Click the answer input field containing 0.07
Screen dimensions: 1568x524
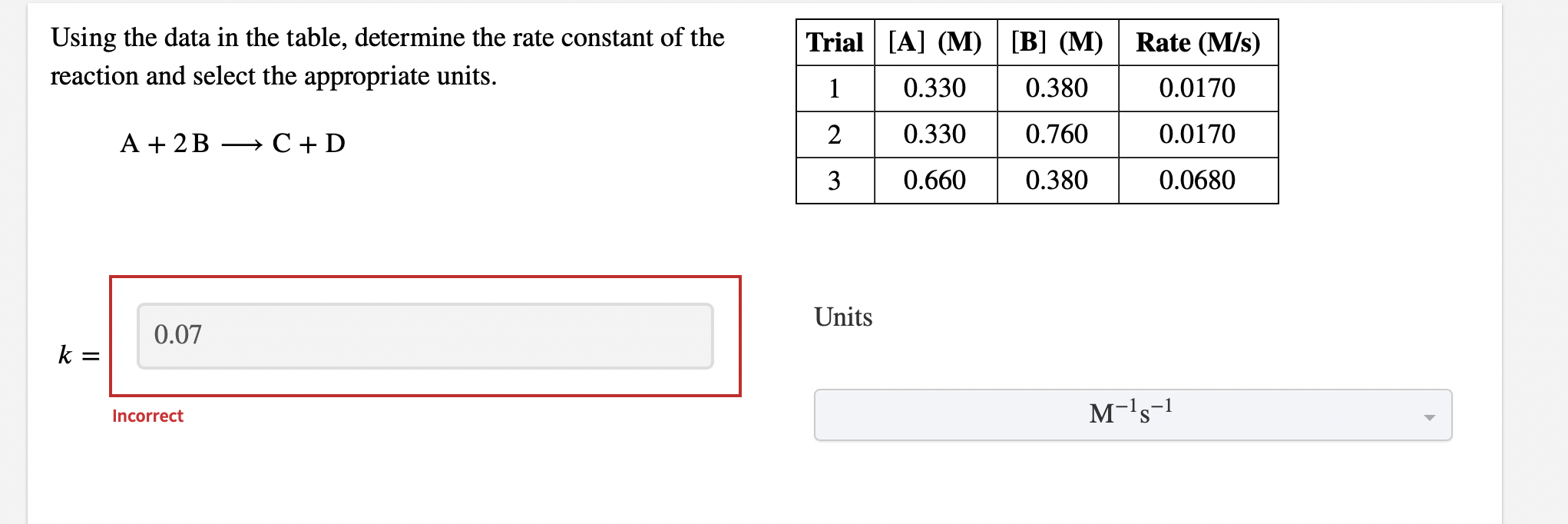coord(425,337)
